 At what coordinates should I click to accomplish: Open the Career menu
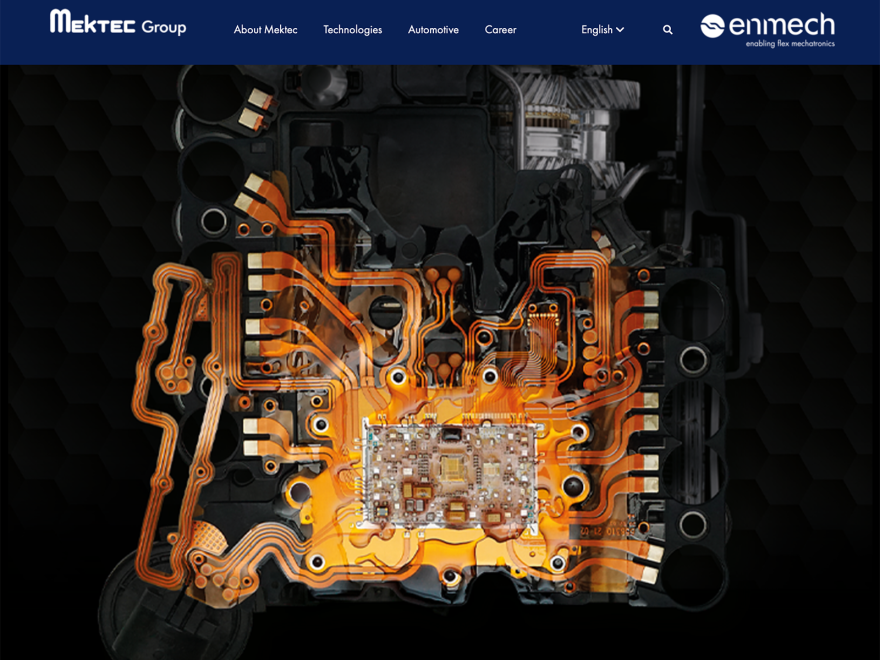tap(500, 30)
